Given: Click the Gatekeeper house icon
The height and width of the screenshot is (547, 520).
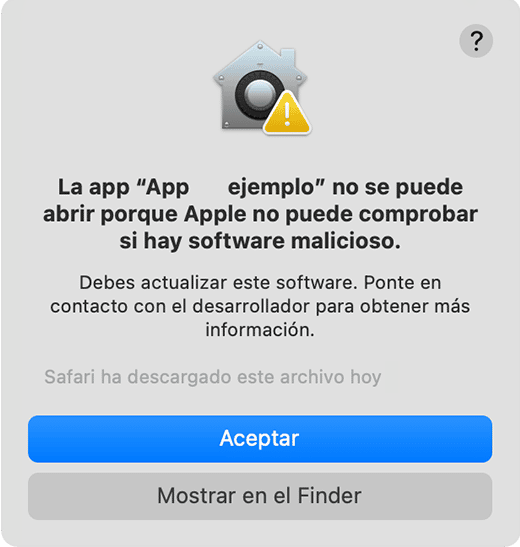Looking at the screenshot, I should [x=261, y=87].
